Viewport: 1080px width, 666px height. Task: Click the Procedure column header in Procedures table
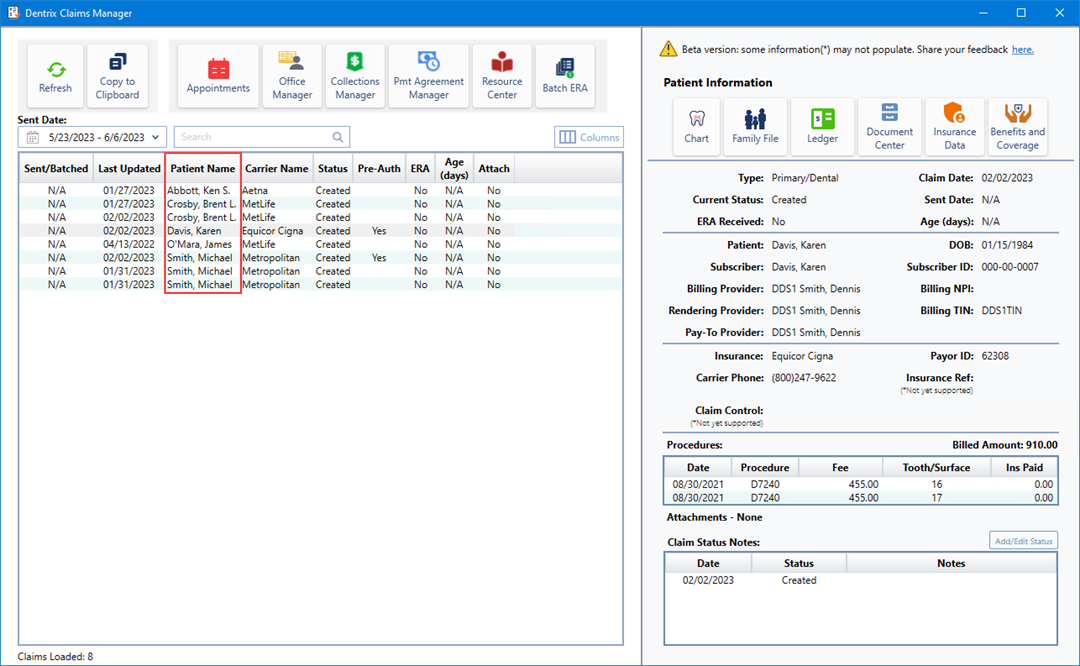pyautogui.click(x=765, y=468)
